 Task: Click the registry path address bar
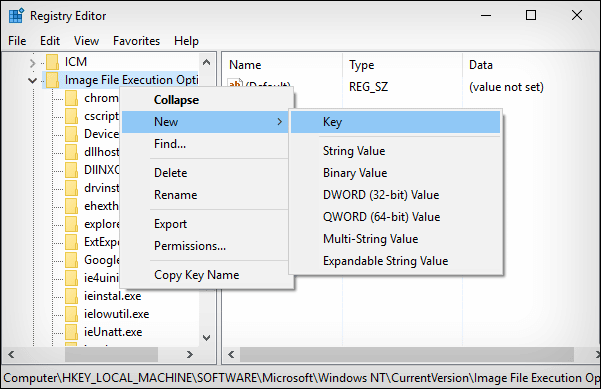tap(300, 378)
